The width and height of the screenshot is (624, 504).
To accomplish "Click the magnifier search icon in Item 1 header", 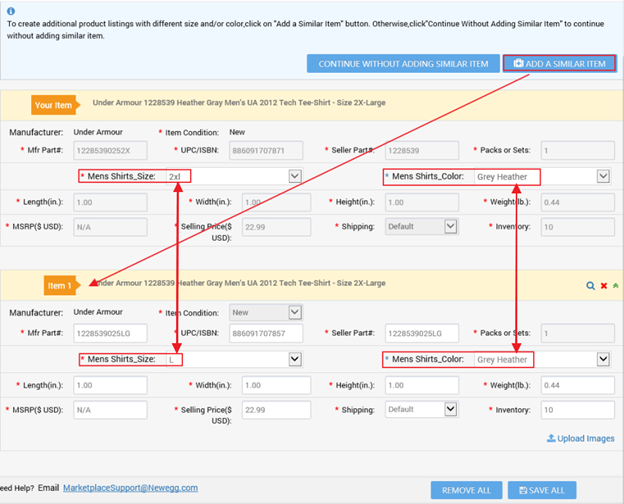I will (591, 286).
